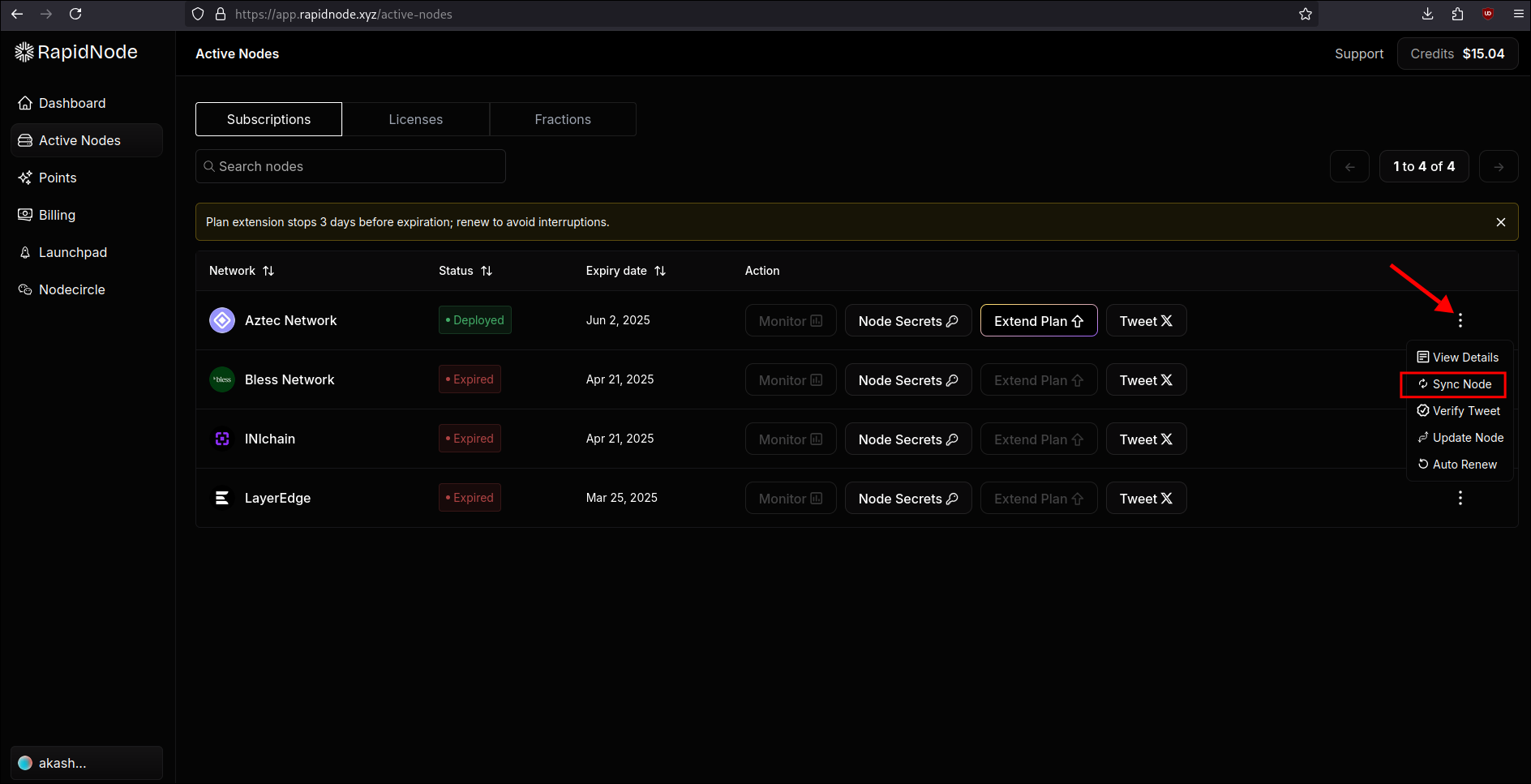Open the akash account menu
The image size is (1531, 784).
click(x=87, y=763)
